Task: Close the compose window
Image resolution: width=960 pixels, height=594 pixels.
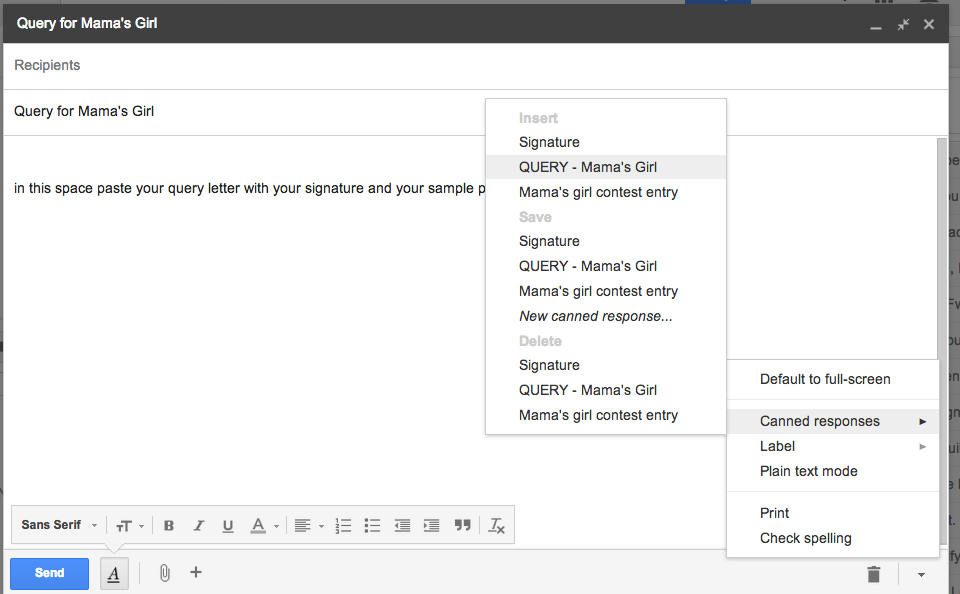Action: pyautogui.click(x=929, y=24)
